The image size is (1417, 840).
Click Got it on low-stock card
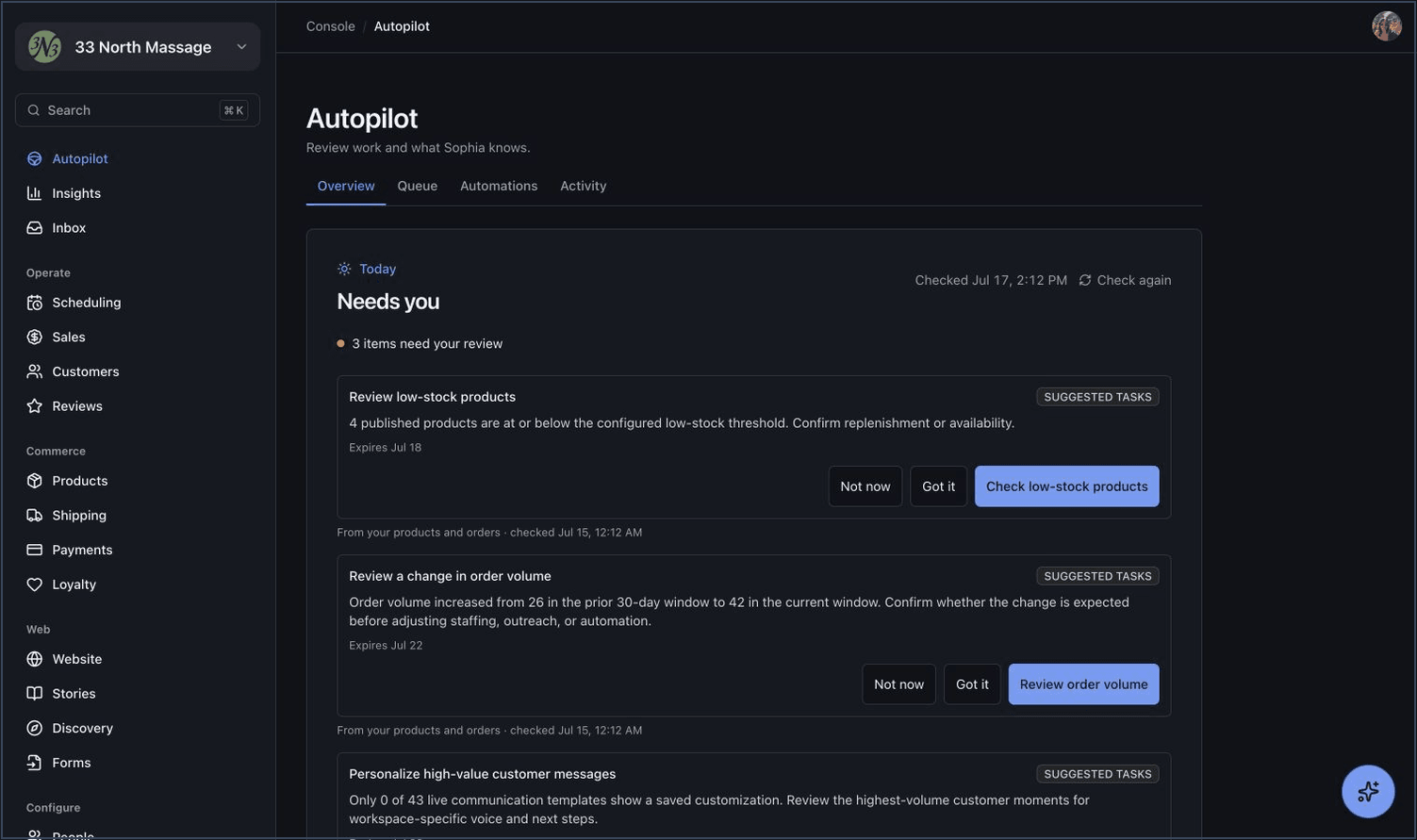tap(938, 486)
